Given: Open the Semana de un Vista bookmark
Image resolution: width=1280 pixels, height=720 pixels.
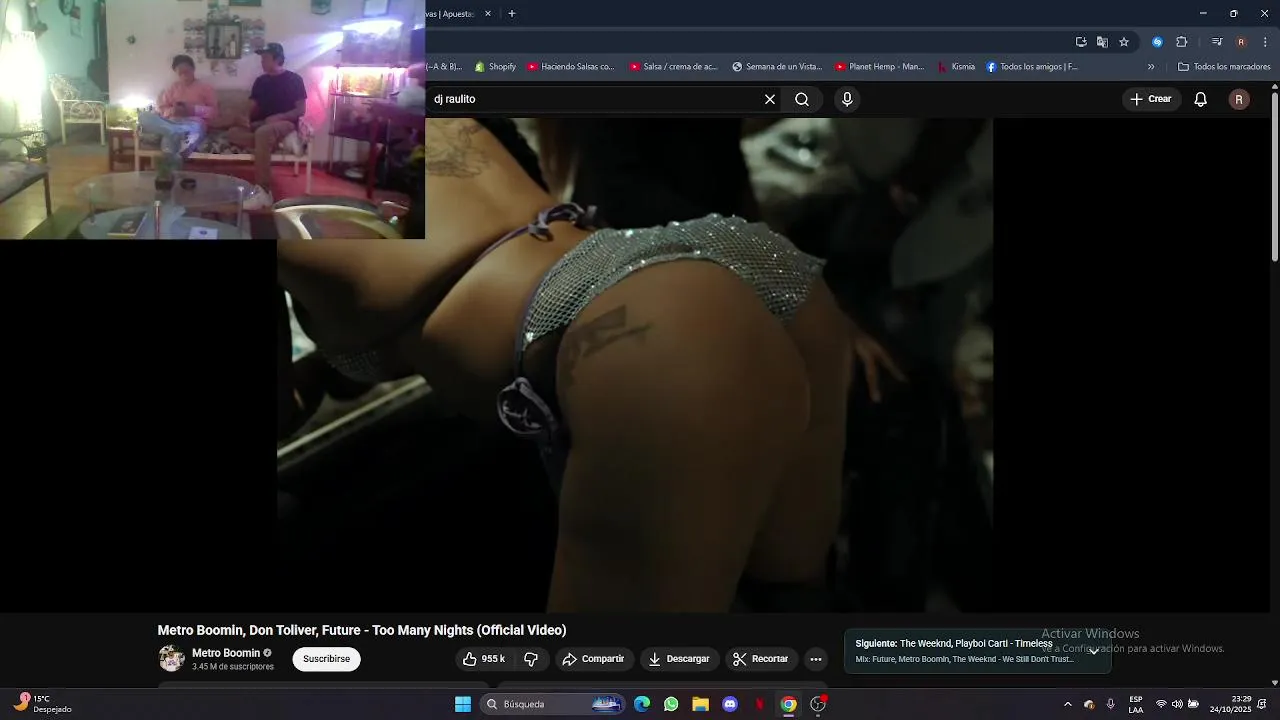Looking at the screenshot, I should point(777,67).
